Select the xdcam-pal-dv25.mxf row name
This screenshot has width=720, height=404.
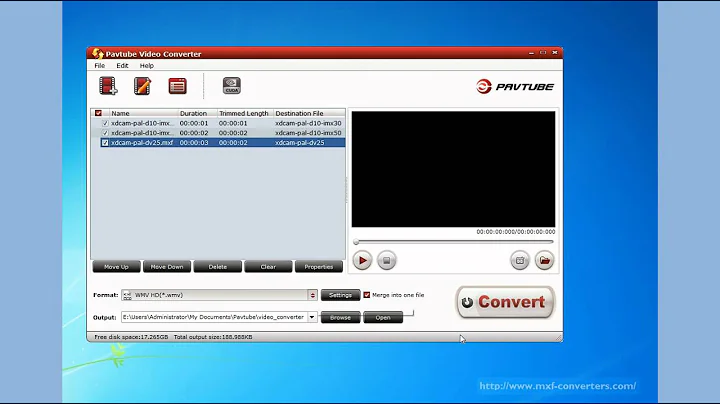tap(142, 143)
